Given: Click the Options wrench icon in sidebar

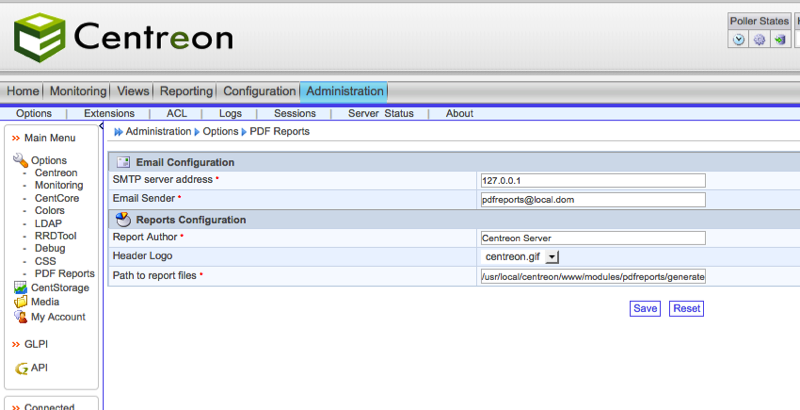Looking at the screenshot, I should [20, 160].
